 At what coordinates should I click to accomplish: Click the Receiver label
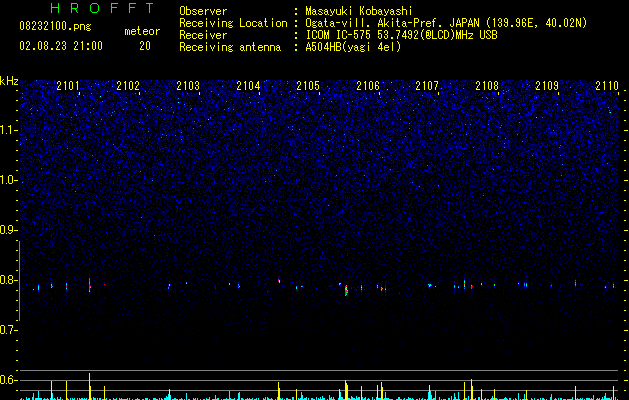tap(203, 35)
